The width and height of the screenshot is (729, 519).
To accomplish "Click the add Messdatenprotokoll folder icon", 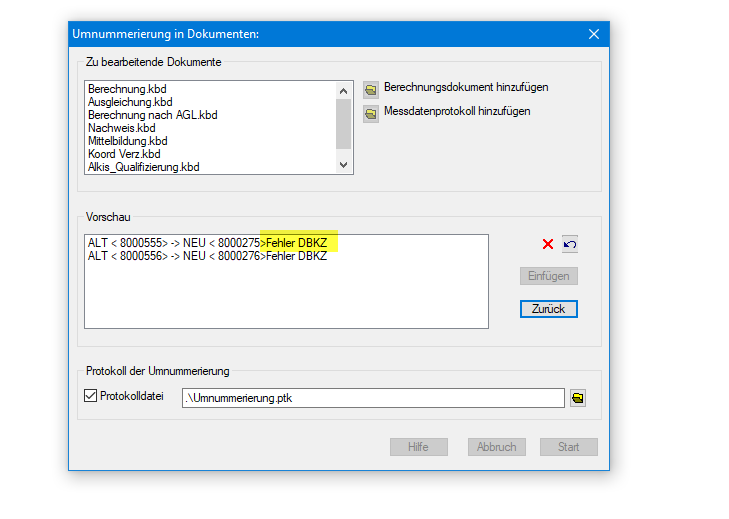I will coord(371,113).
